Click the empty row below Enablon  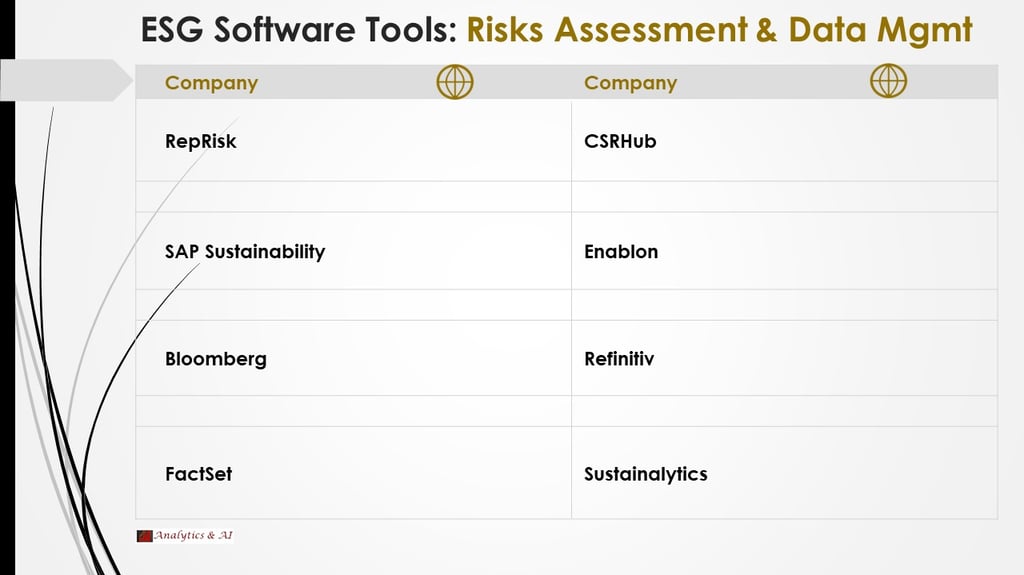[784, 305]
